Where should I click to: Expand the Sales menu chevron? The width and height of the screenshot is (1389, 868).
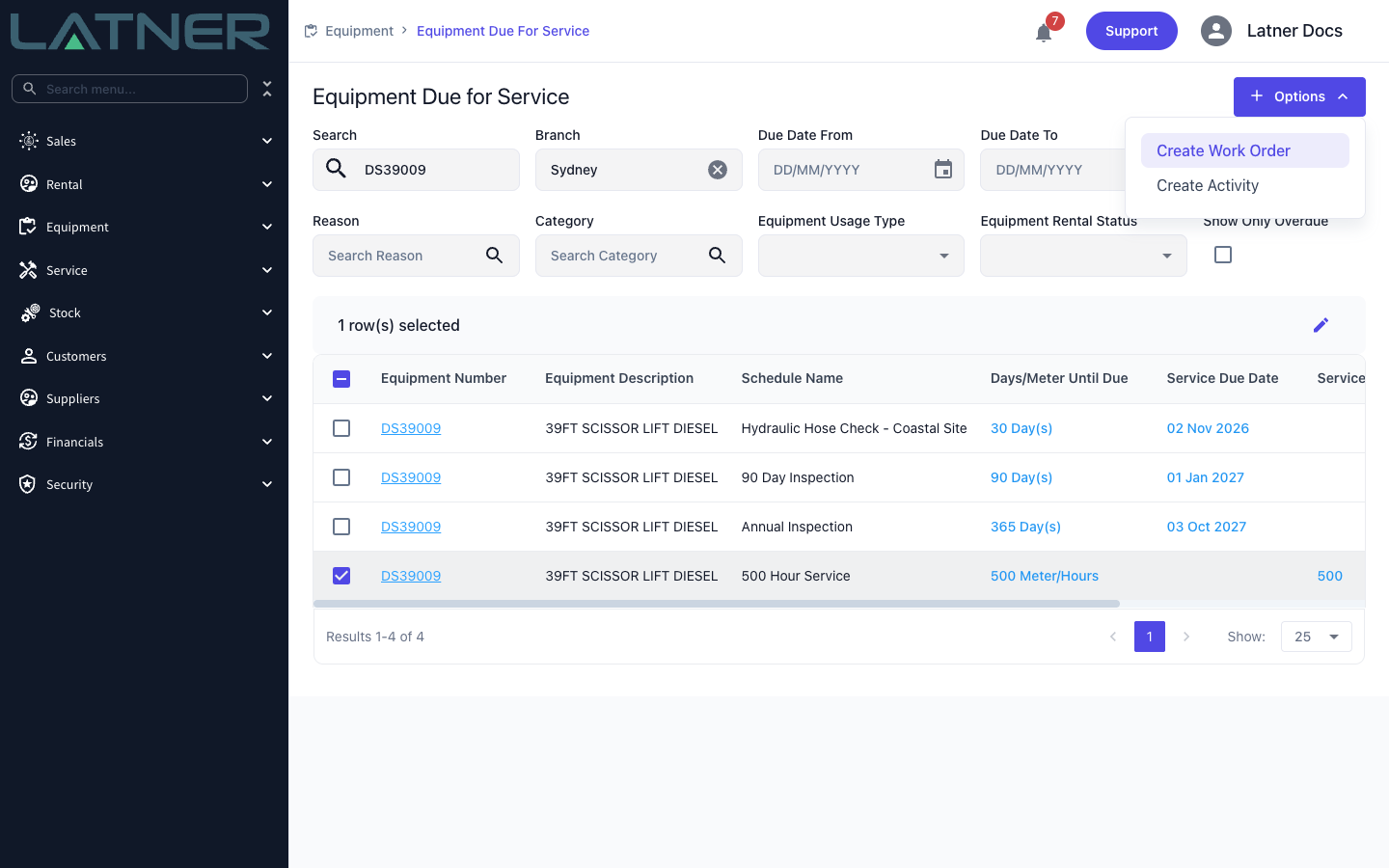click(x=267, y=141)
